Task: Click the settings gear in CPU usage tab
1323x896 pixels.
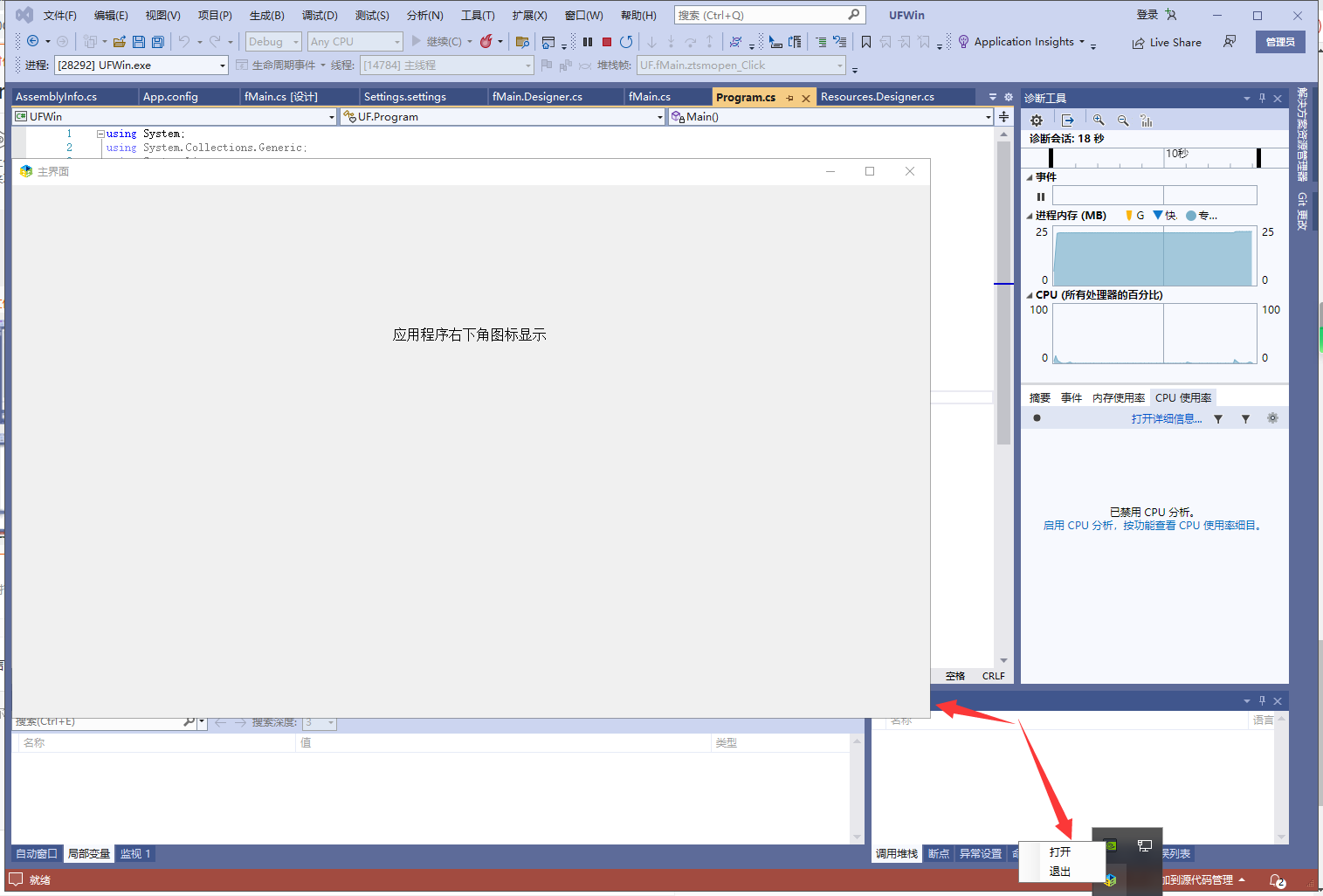Action: click(x=1272, y=418)
